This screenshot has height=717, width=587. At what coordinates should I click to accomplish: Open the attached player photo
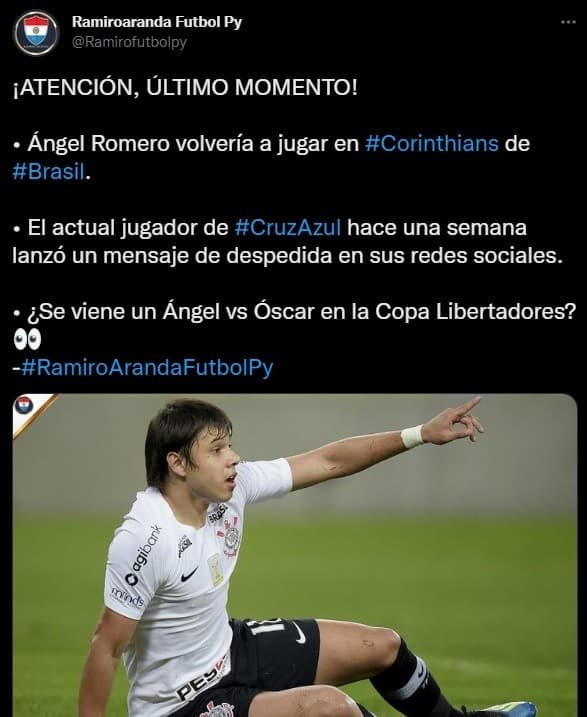295,555
